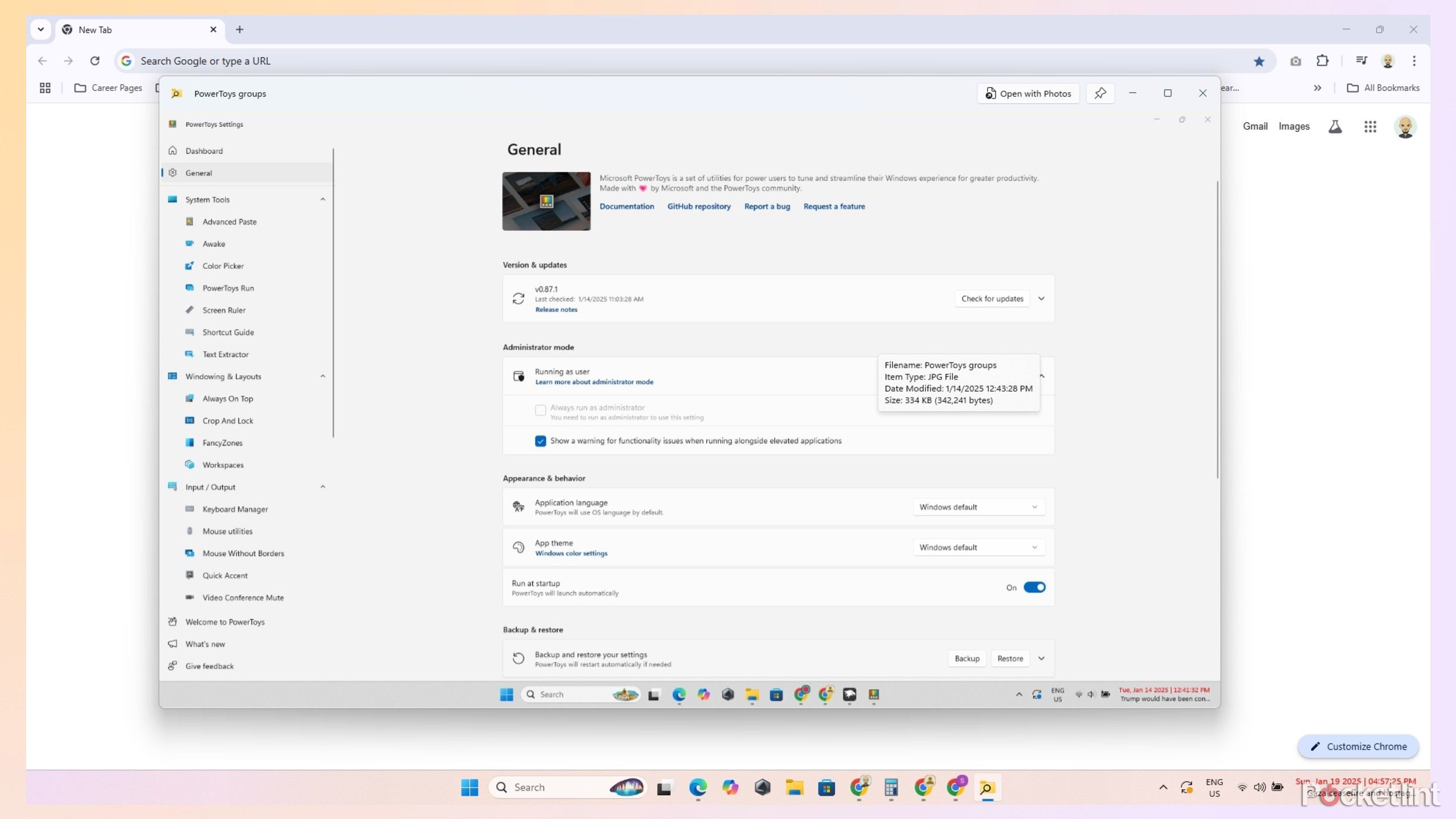Check Always run as administrator box
Image resolution: width=1456 pixels, height=819 pixels.
540,410
